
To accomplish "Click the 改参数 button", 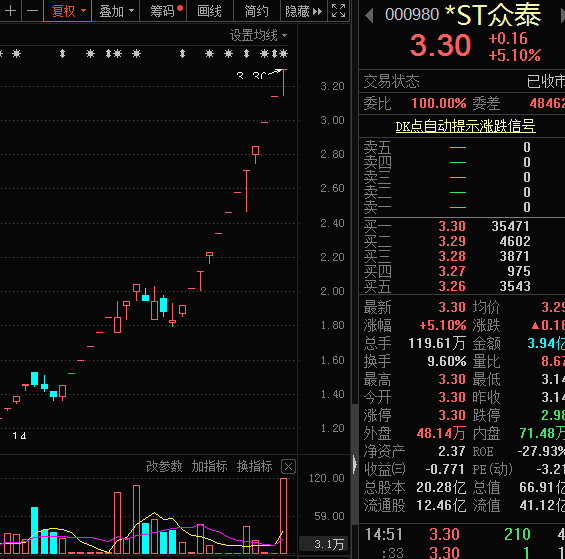I will click(164, 466).
